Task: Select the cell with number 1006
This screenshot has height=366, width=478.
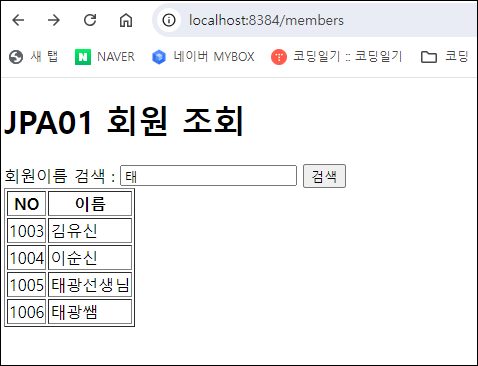Action: point(27,312)
